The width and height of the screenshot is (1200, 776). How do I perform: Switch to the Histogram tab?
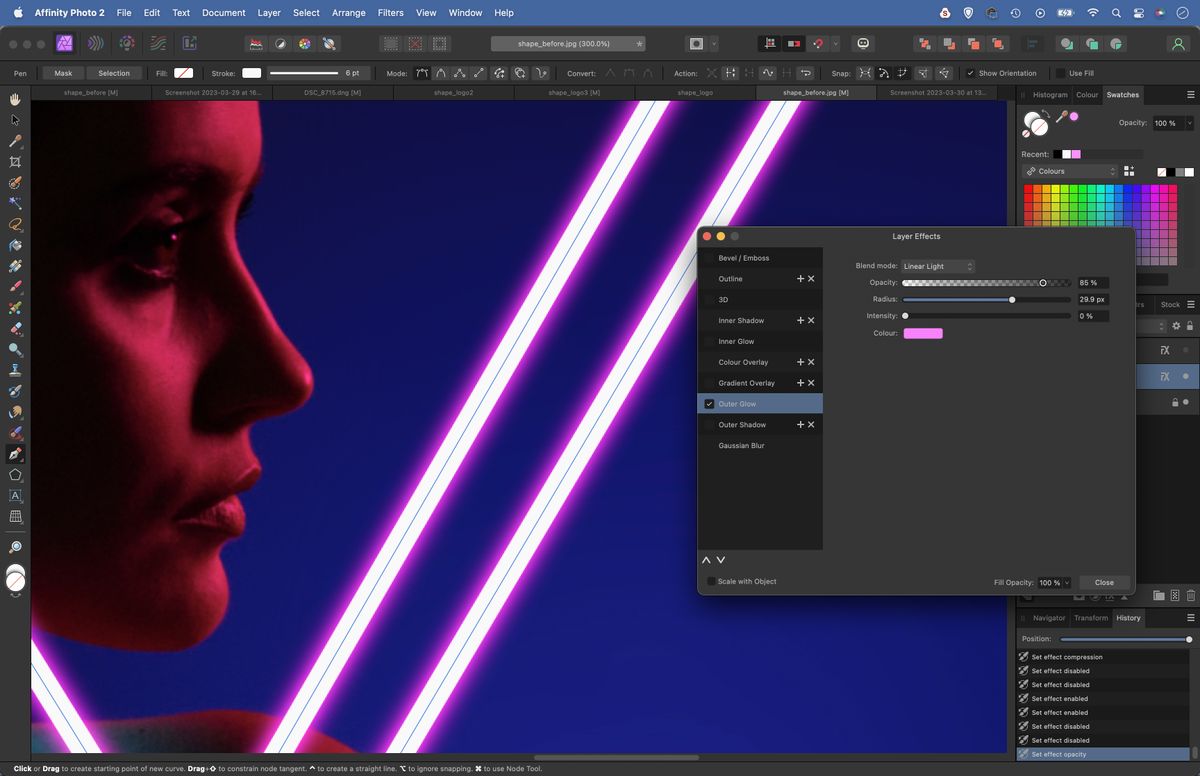coord(1050,95)
